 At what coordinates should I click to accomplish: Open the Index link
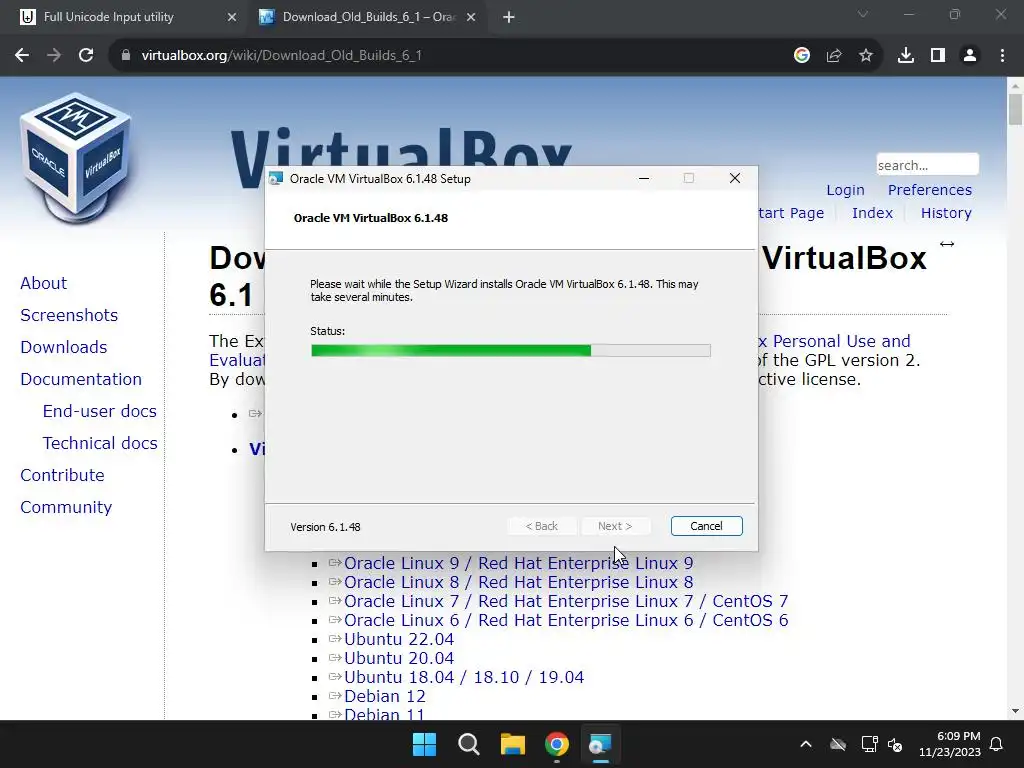point(872,213)
